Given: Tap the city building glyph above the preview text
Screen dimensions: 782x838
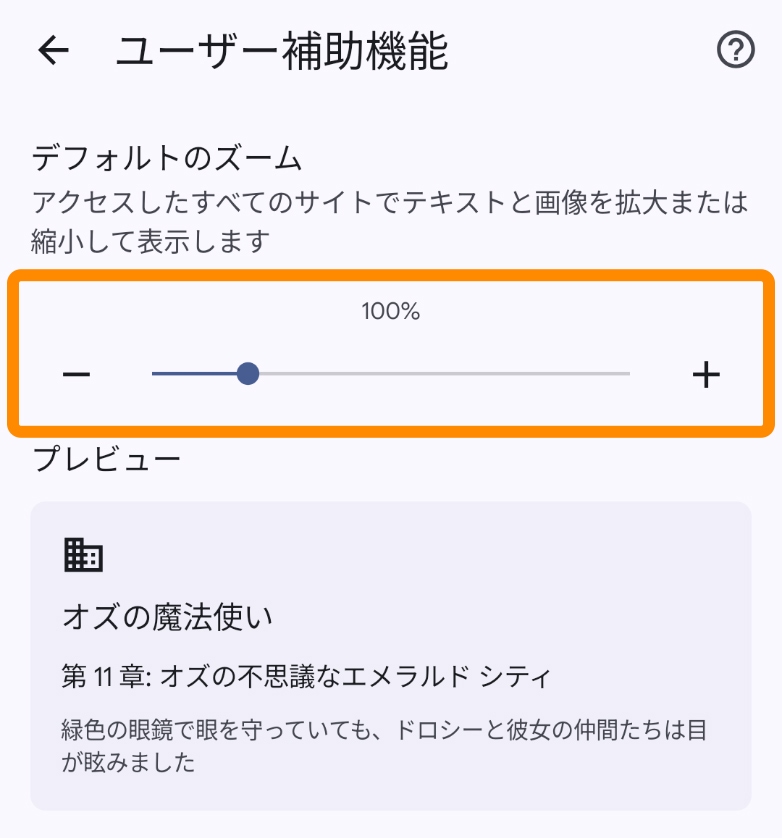Looking at the screenshot, I should pyautogui.click(x=84, y=554).
